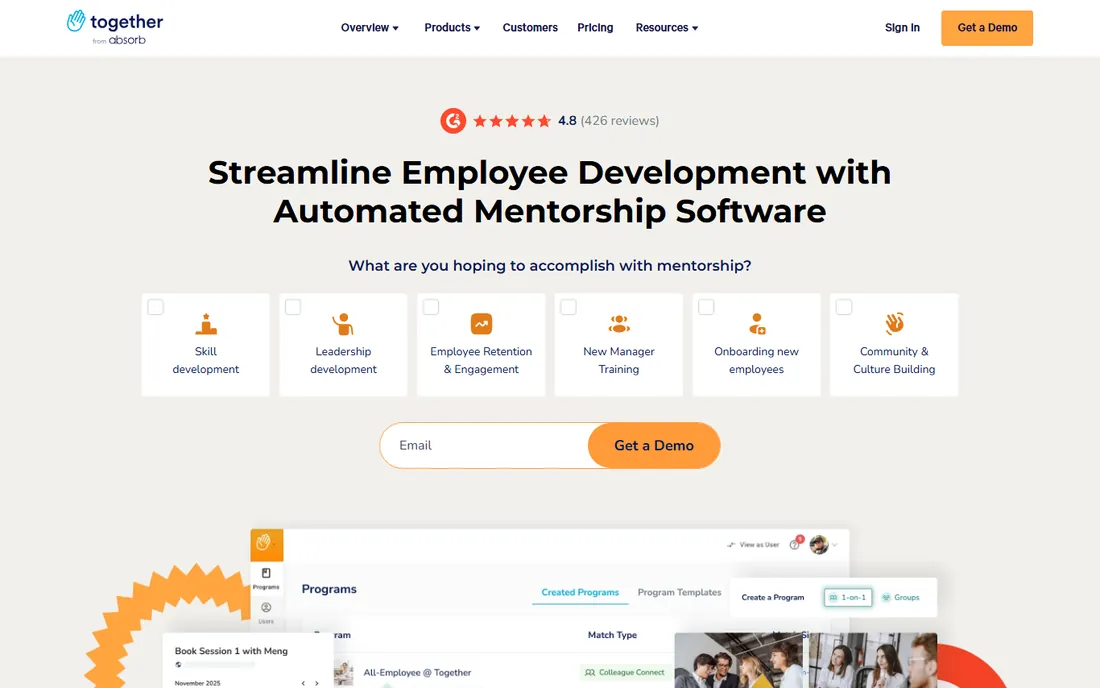Screen dimensions: 1100x688
Task: Click the Leadership development person icon
Action: [343, 324]
